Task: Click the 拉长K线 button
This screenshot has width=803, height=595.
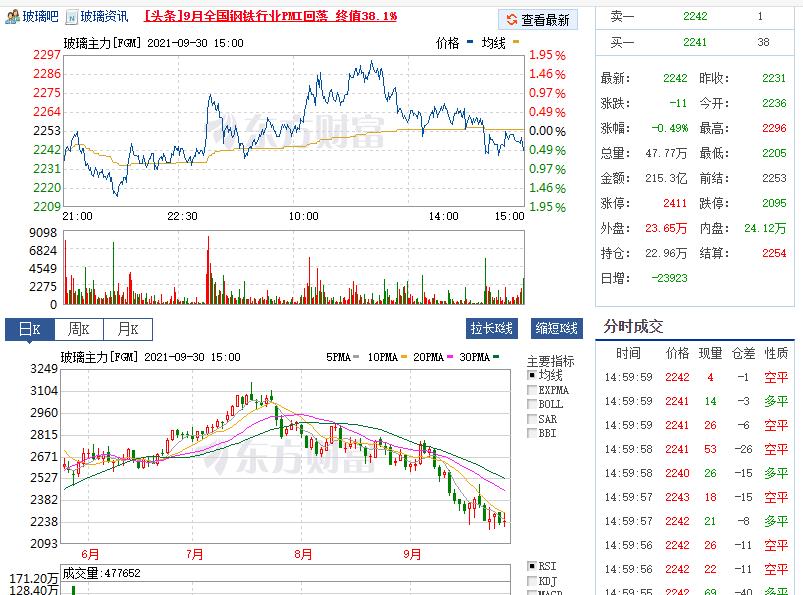Action: coord(492,328)
